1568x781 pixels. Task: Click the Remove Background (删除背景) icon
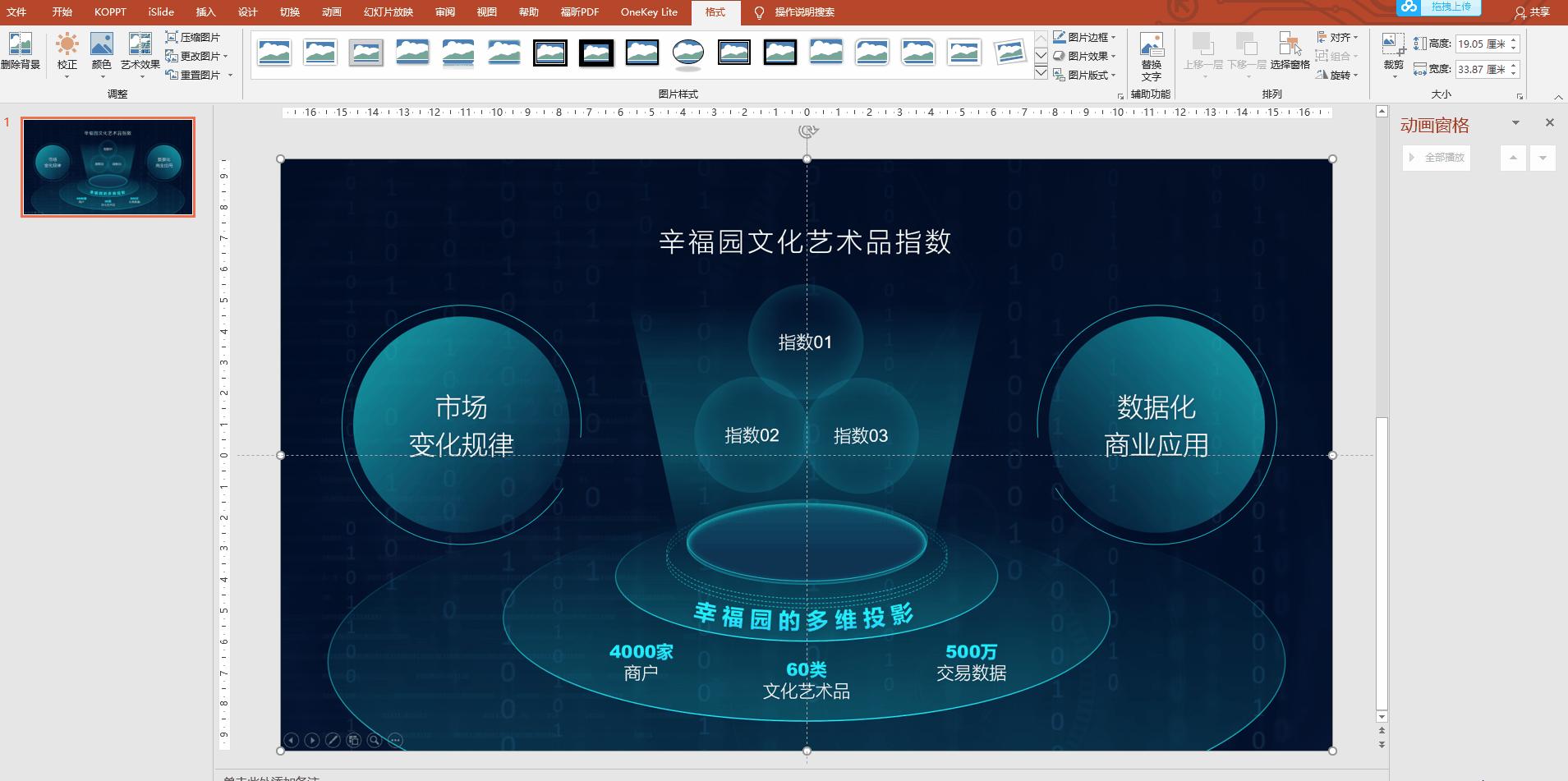click(20, 51)
